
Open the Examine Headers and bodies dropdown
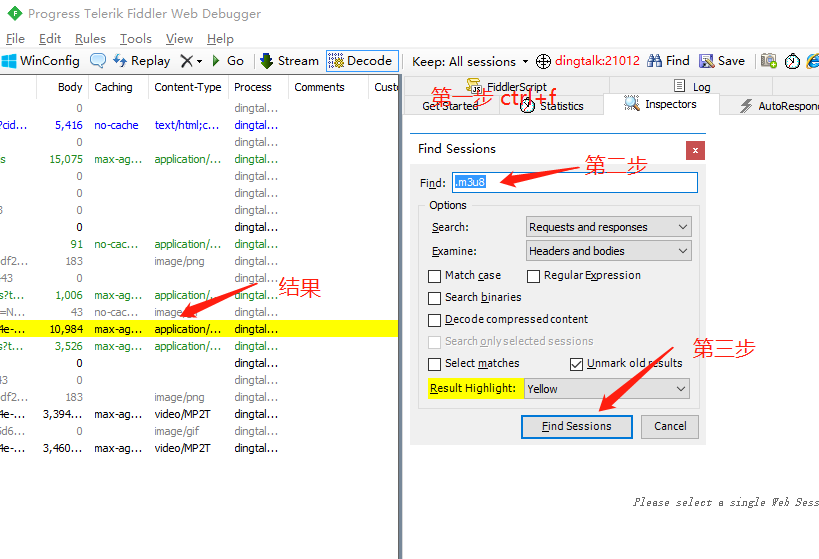click(609, 251)
